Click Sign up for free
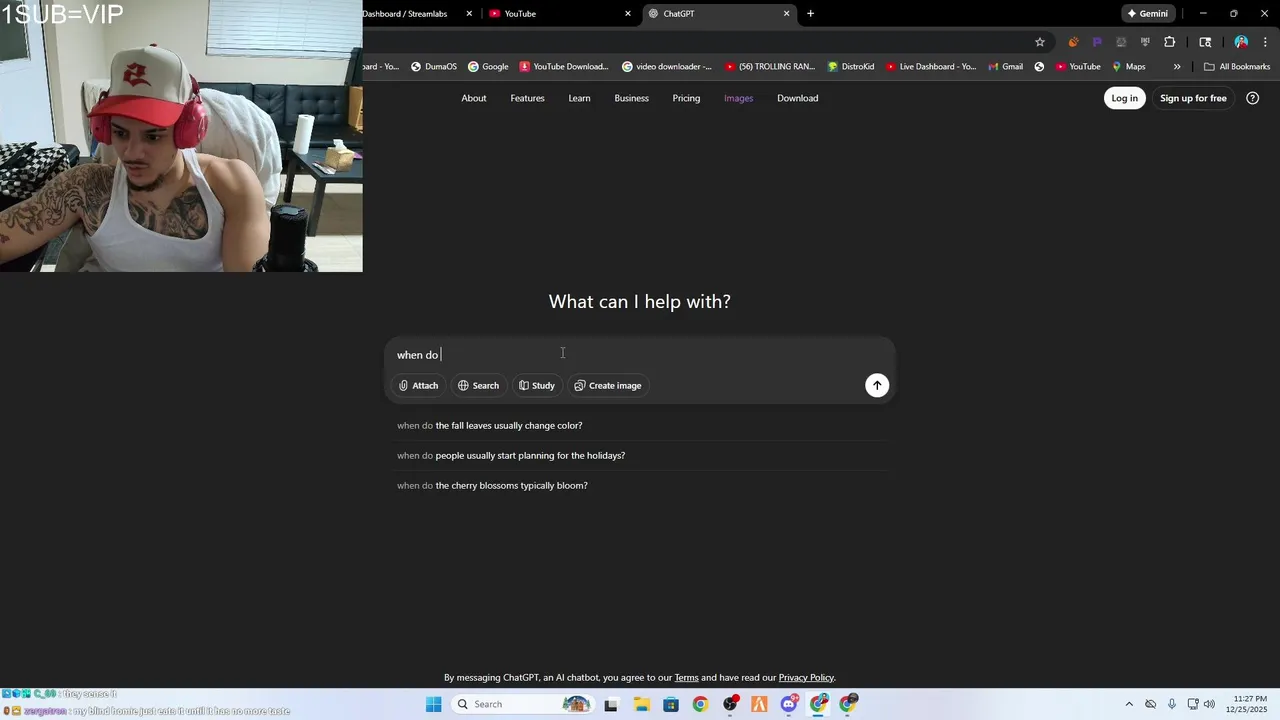Screen dimensions: 1280x720 [x=1193, y=98]
